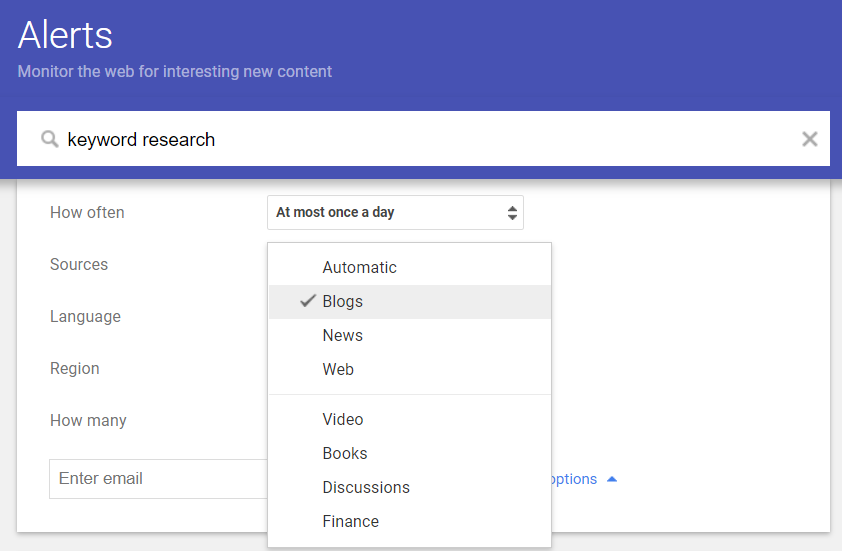Image resolution: width=842 pixels, height=551 pixels.
Task: Click the Language label
Action: pos(85,316)
